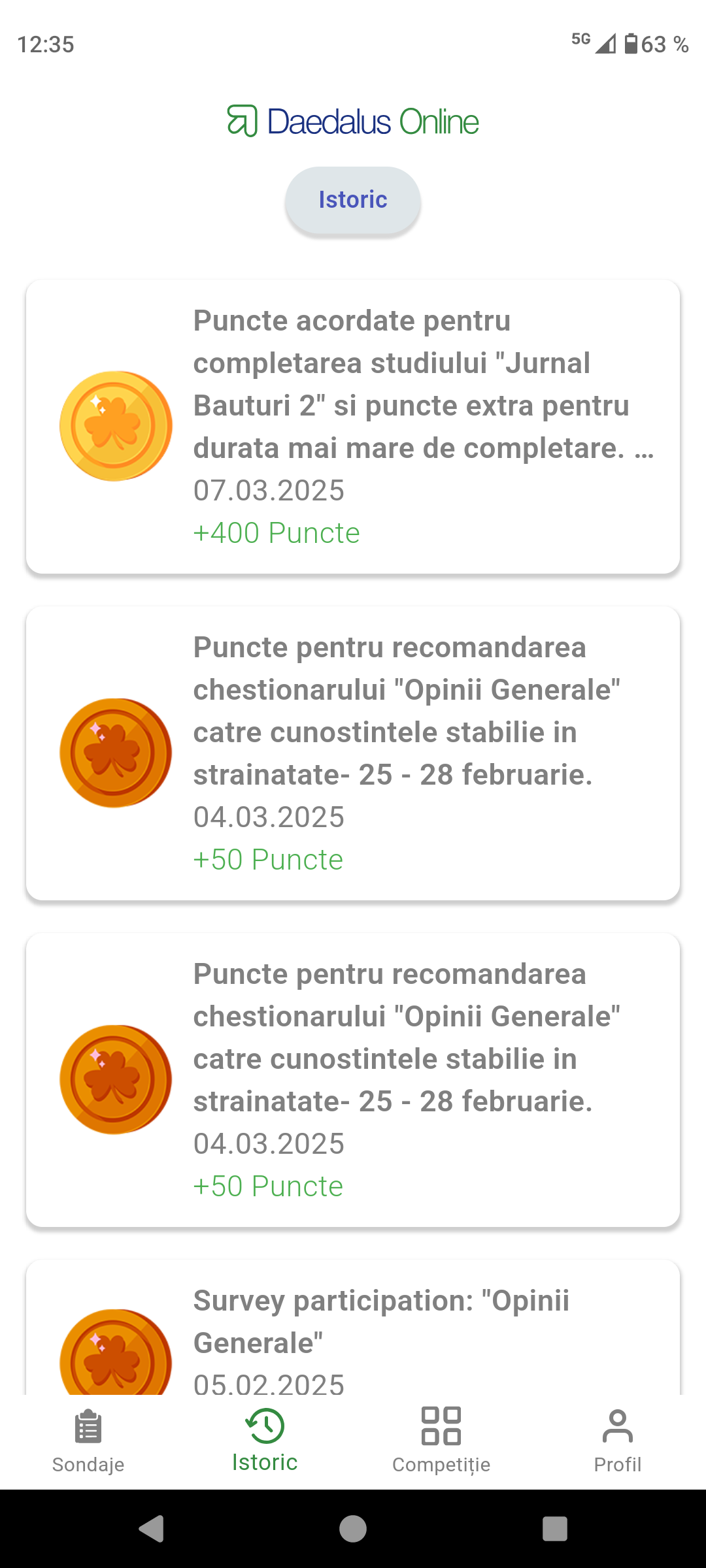Viewport: 706px width, 1568px height.
Task: Switch to the Competiție tab label
Action: click(x=441, y=1465)
